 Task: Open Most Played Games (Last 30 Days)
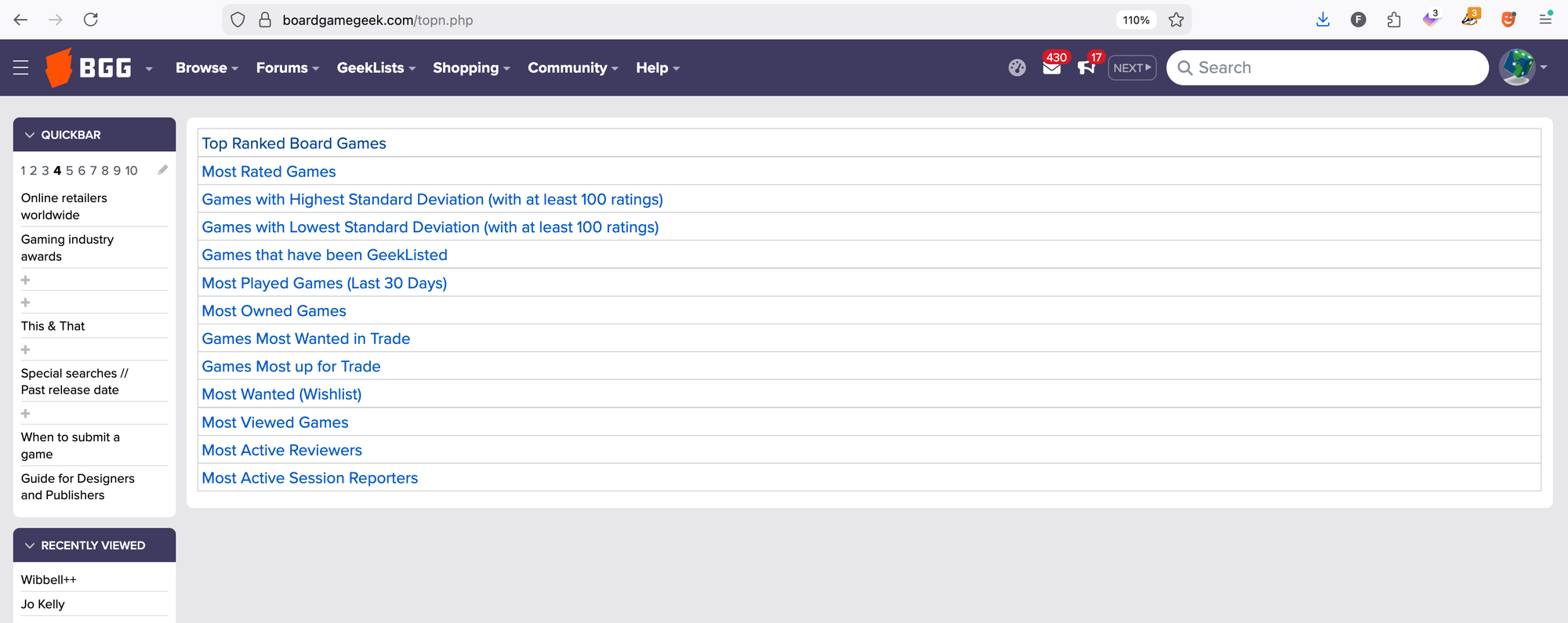click(x=325, y=283)
